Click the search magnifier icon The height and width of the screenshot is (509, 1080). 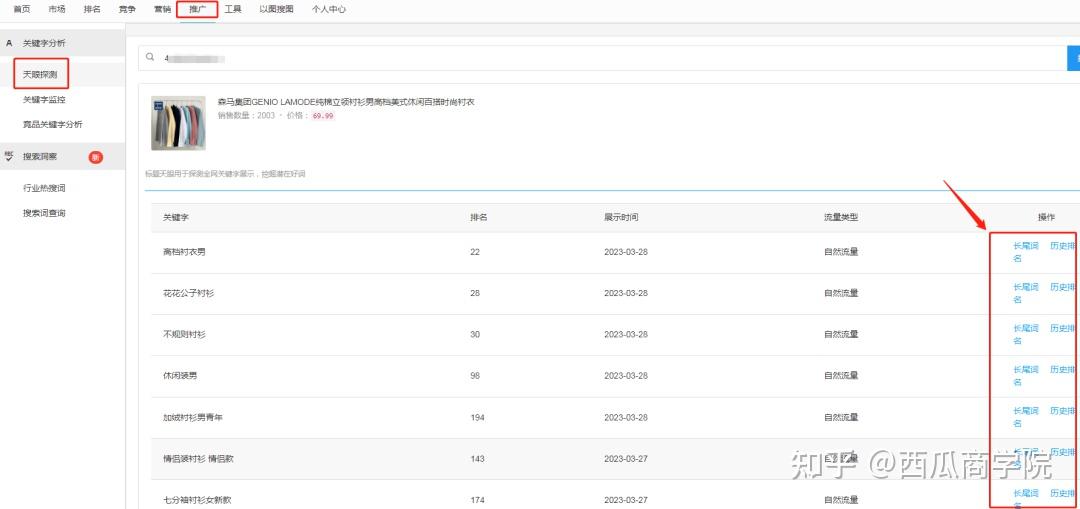(x=150, y=57)
